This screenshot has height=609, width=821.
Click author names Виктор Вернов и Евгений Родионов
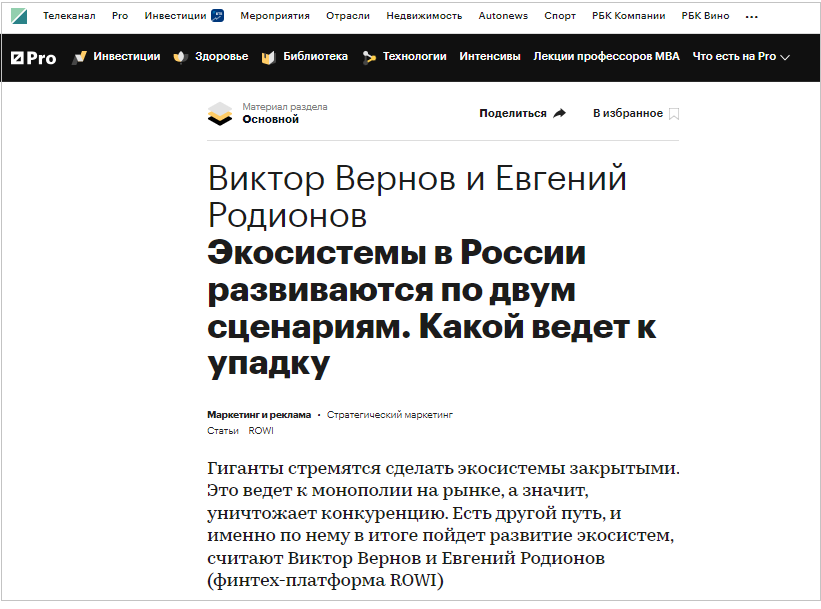click(417, 196)
